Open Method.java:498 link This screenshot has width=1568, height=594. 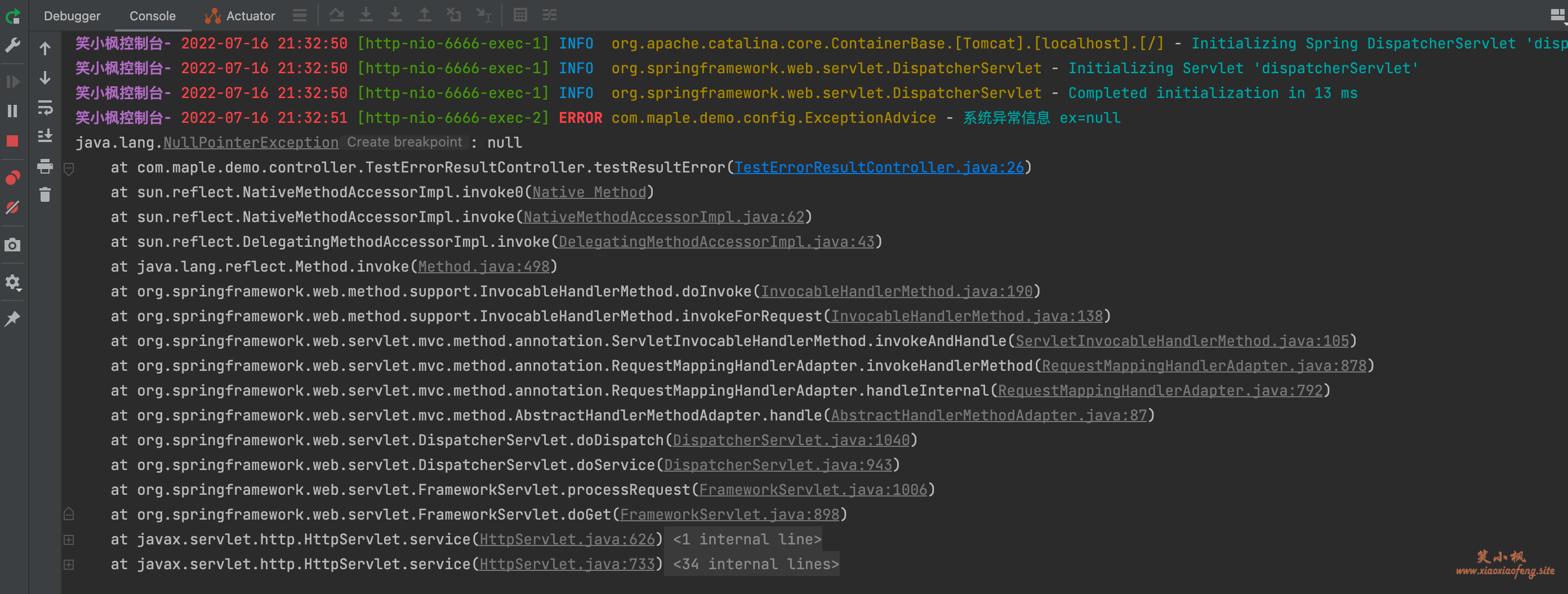click(x=484, y=267)
